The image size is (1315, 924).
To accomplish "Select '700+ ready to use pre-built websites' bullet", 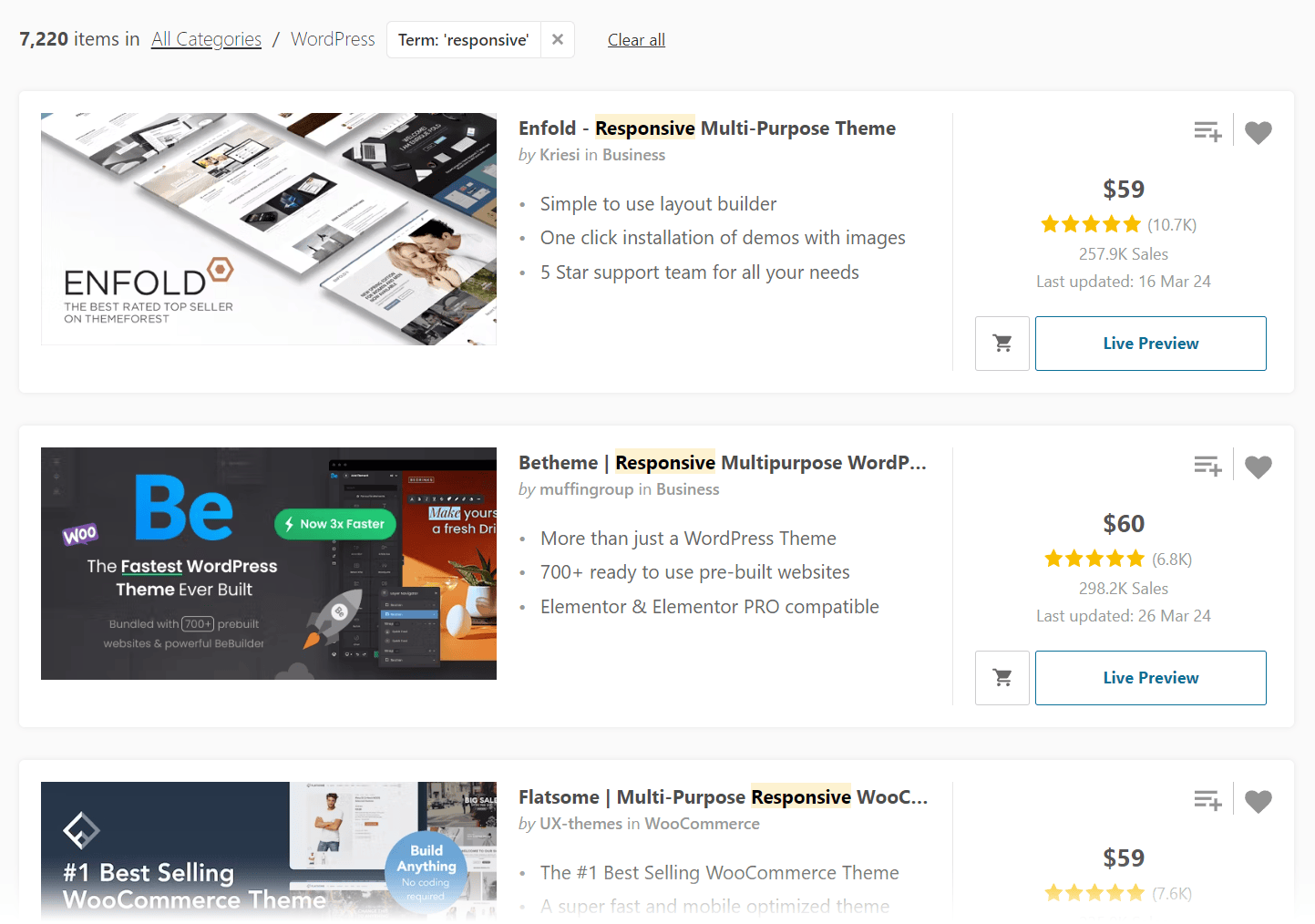I will (694, 572).
